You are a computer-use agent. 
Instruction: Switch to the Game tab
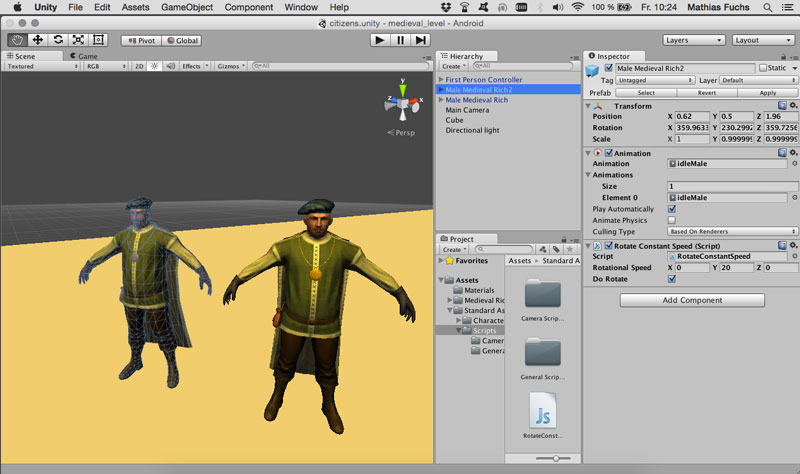[x=82, y=56]
